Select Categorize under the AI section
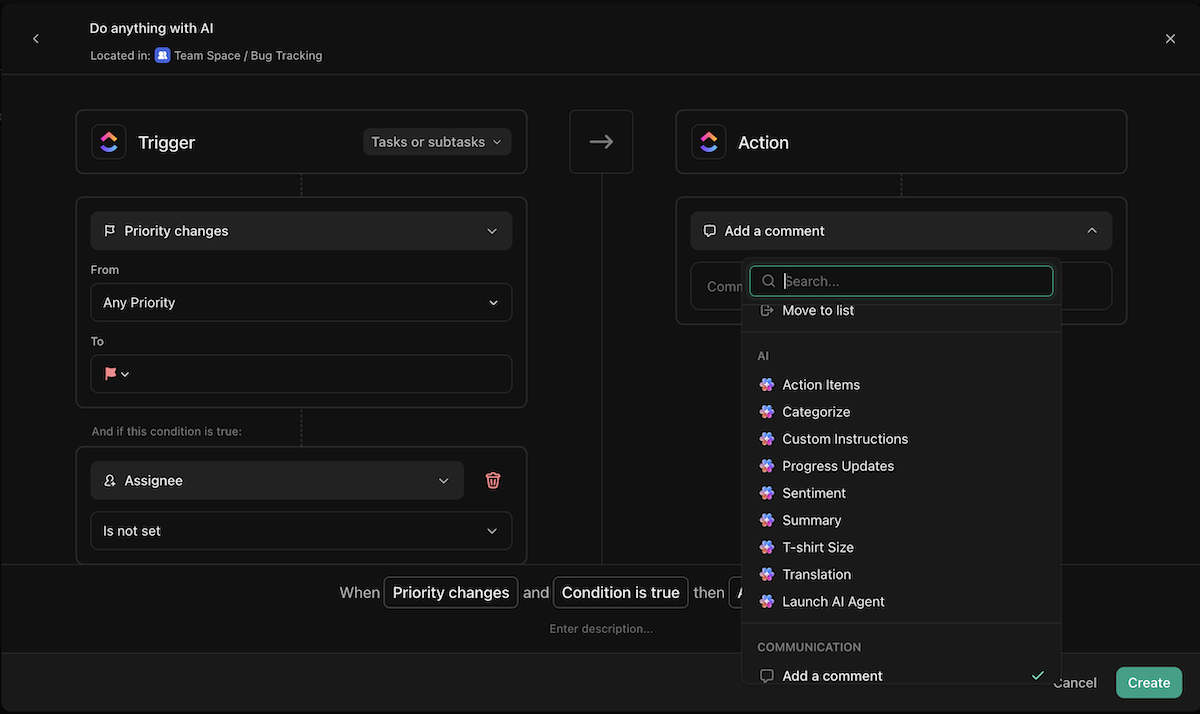The height and width of the screenshot is (714, 1200). tap(816, 411)
